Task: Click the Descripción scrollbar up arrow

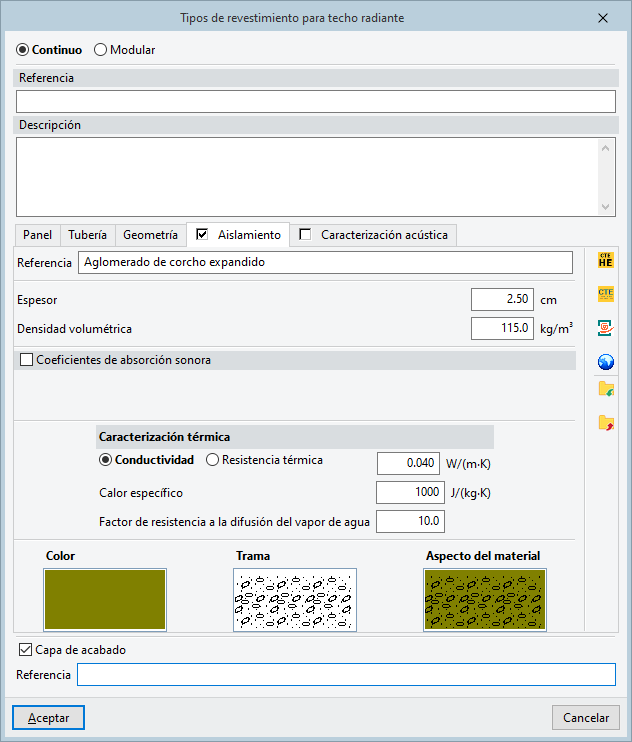Action: 606,148
